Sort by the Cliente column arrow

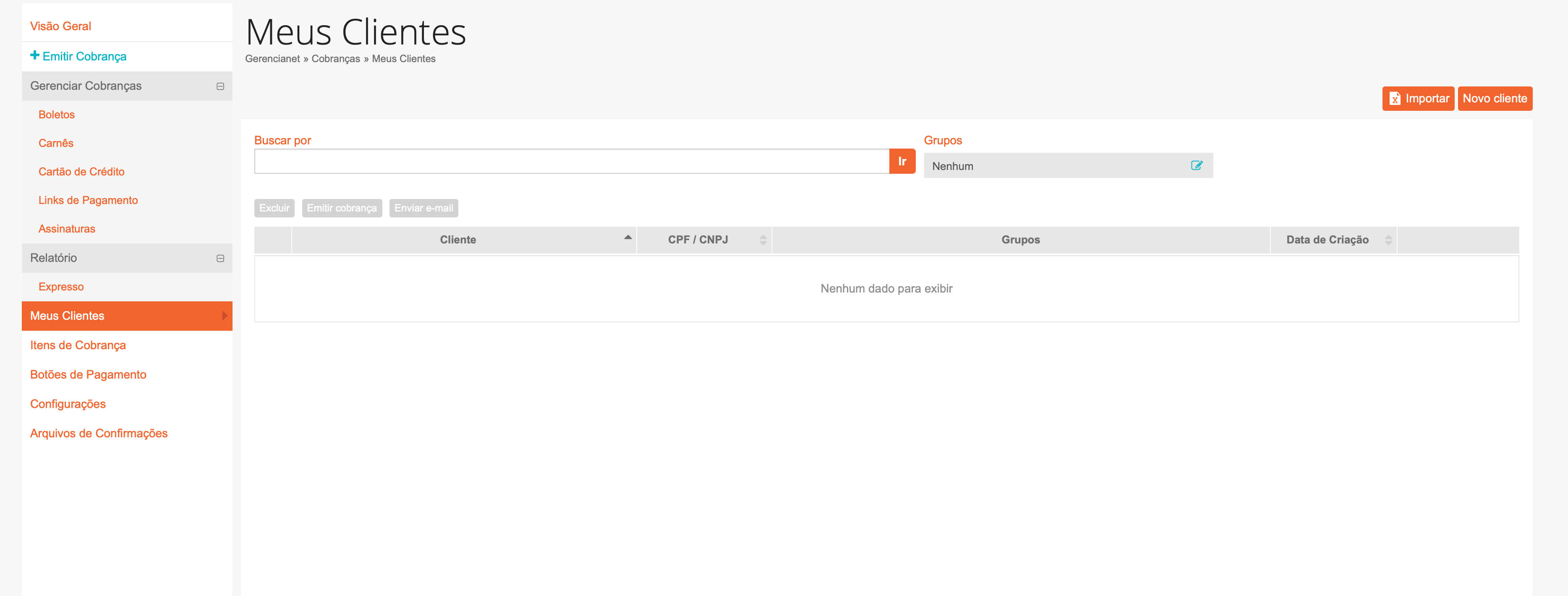[x=627, y=238]
